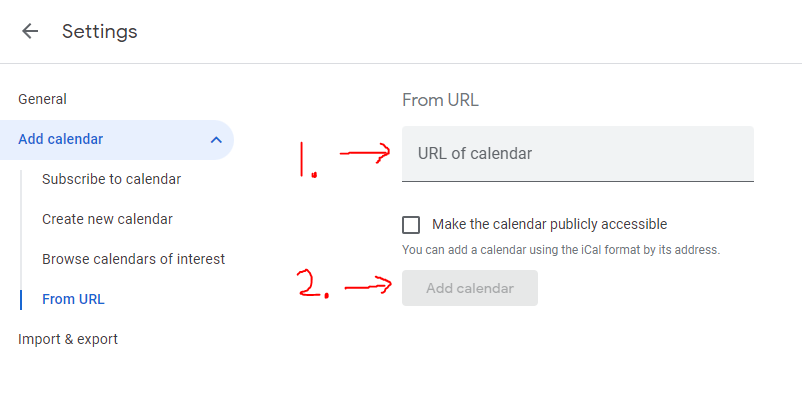Select the Add calendar sidebar heading
Image resolution: width=802 pixels, height=394 pixels.
point(61,139)
